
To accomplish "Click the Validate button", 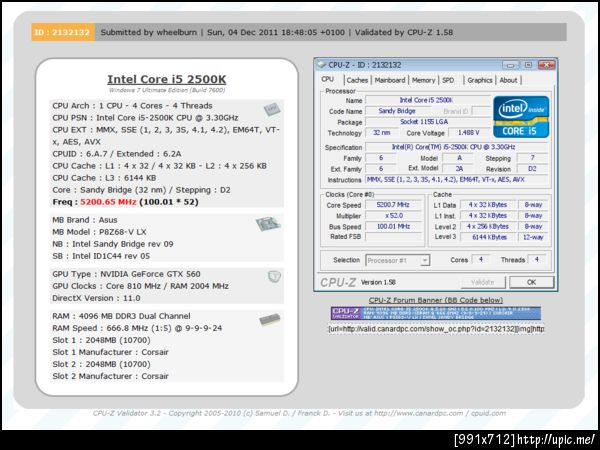I will coord(483,282).
